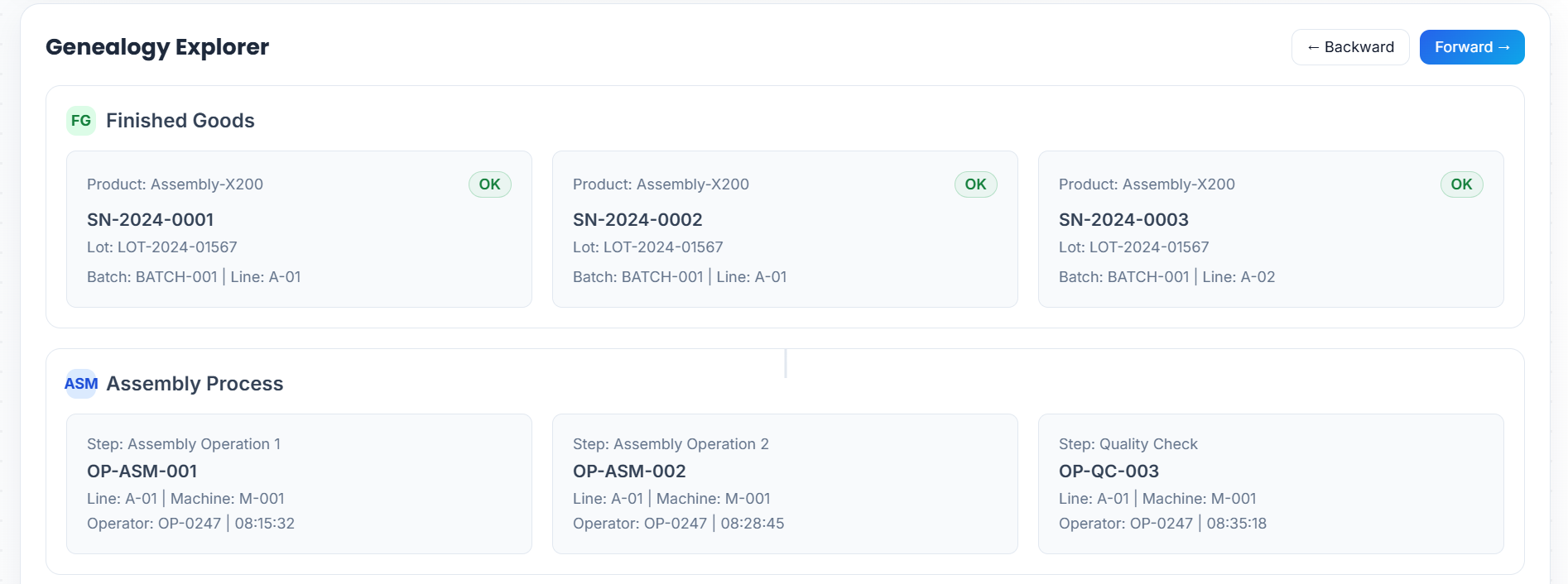Click the ASM Assembly Process icon
The width and height of the screenshot is (1568, 584).
81,384
